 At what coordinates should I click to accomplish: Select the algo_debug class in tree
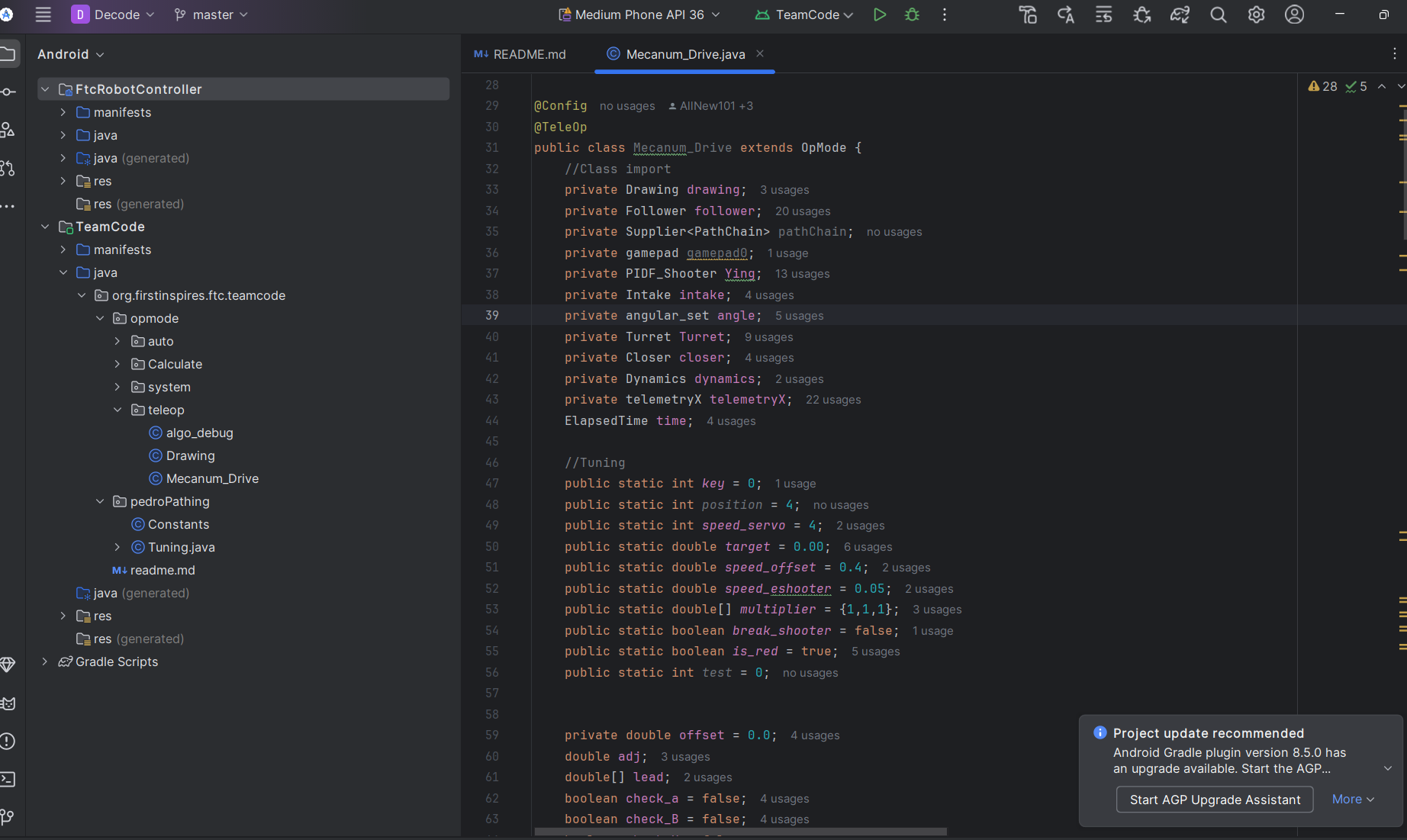pyautogui.click(x=199, y=433)
